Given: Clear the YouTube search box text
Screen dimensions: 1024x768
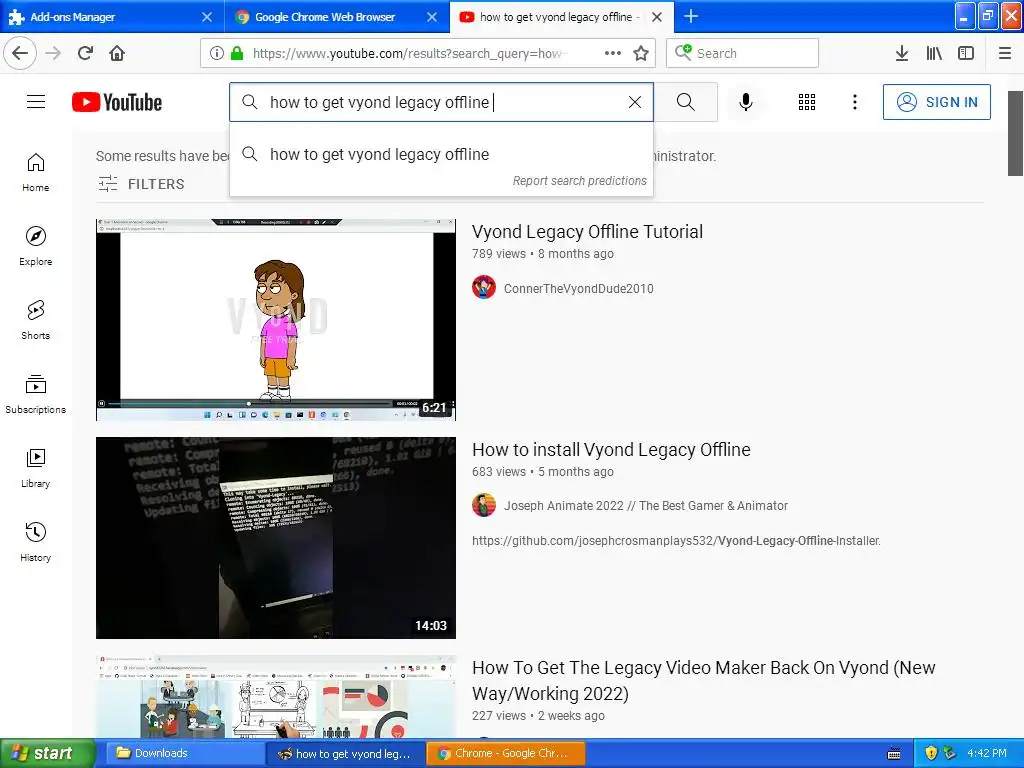Looking at the screenshot, I should pyautogui.click(x=635, y=102).
